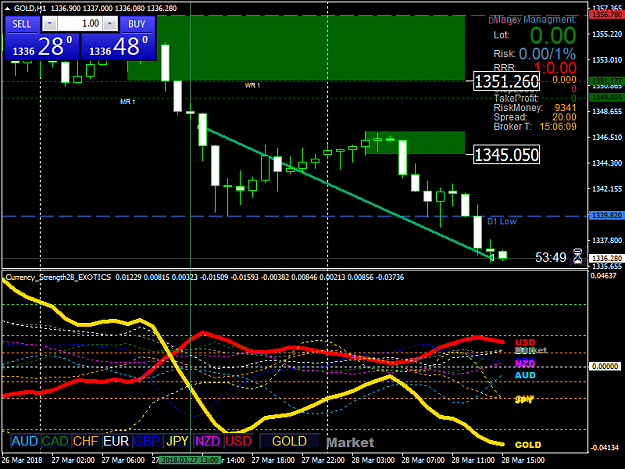625x469 pixels.
Task: Toggle the JPY currency line button
Action: pyautogui.click(x=177, y=441)
